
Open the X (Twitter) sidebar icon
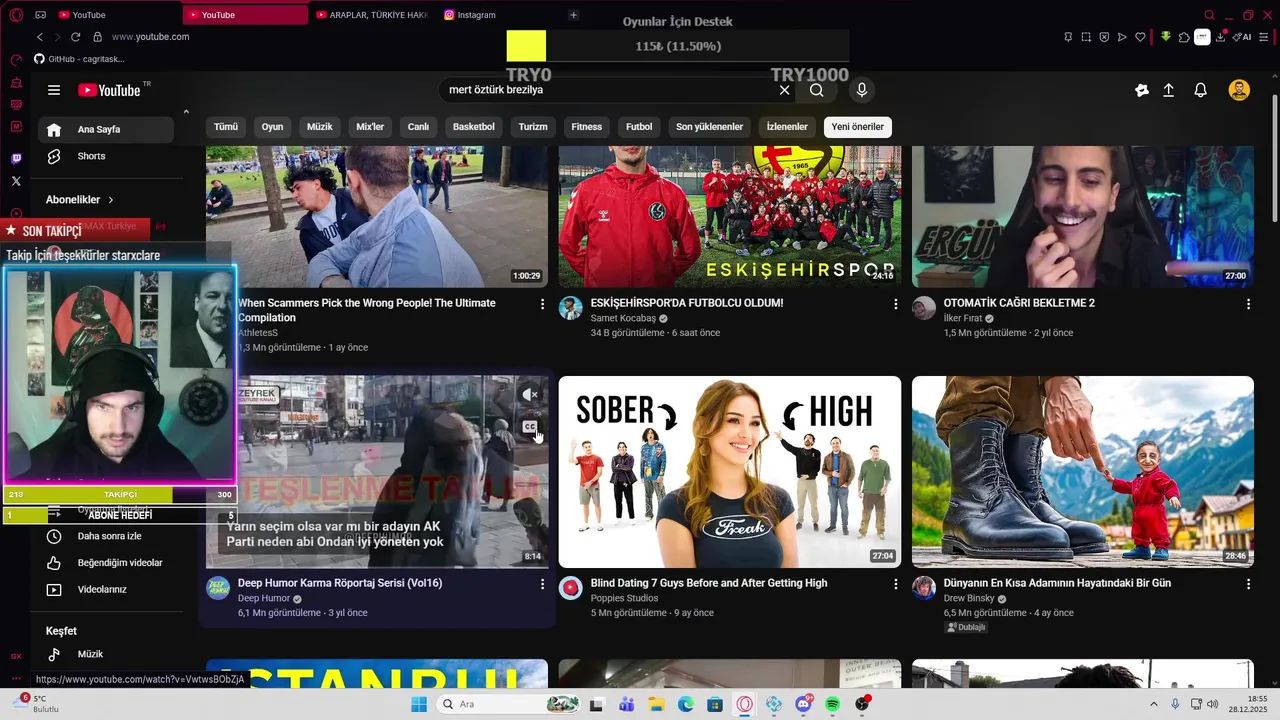click(x=16, y=181)
